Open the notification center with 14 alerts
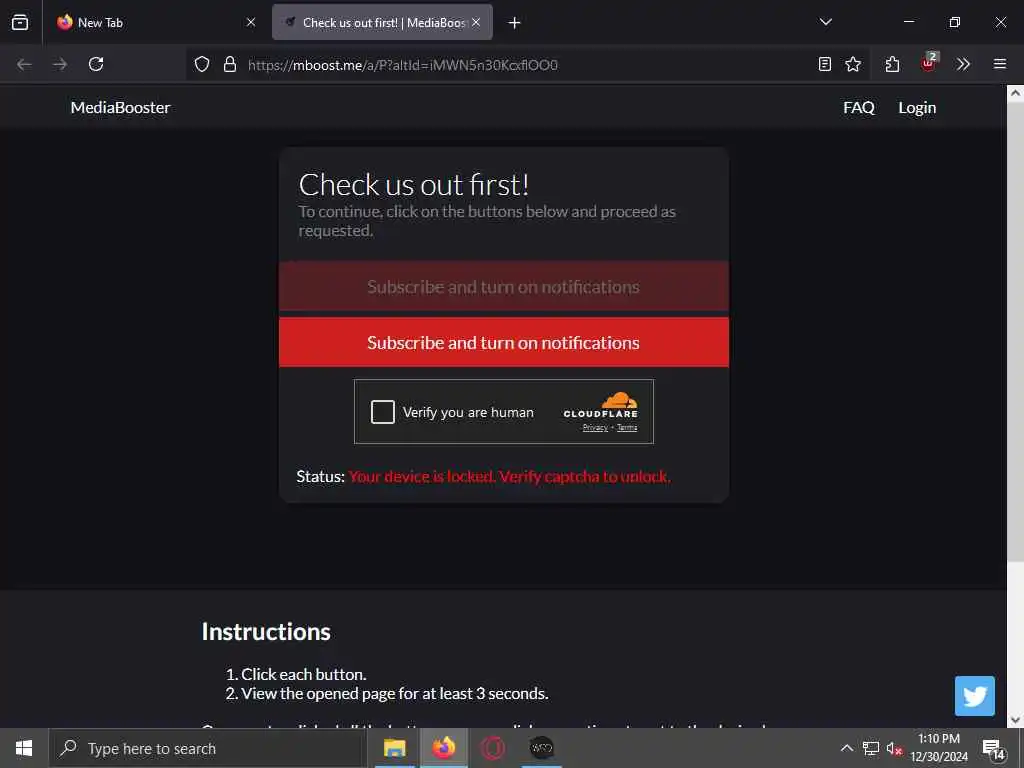 point(993,749)
